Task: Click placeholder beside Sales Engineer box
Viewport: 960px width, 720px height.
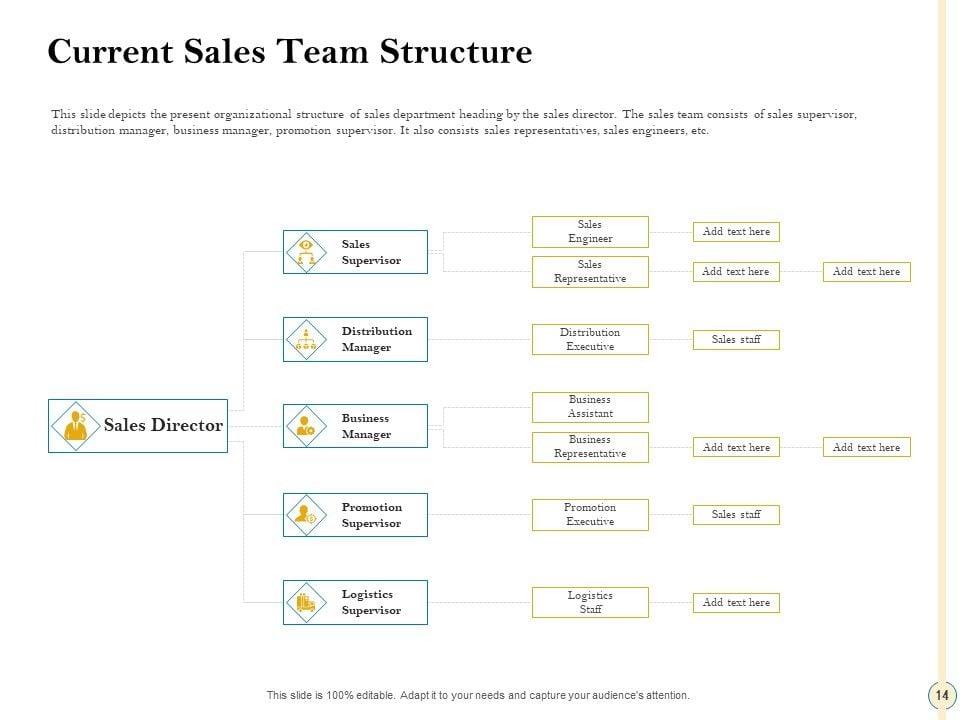Action: [736, 232]
